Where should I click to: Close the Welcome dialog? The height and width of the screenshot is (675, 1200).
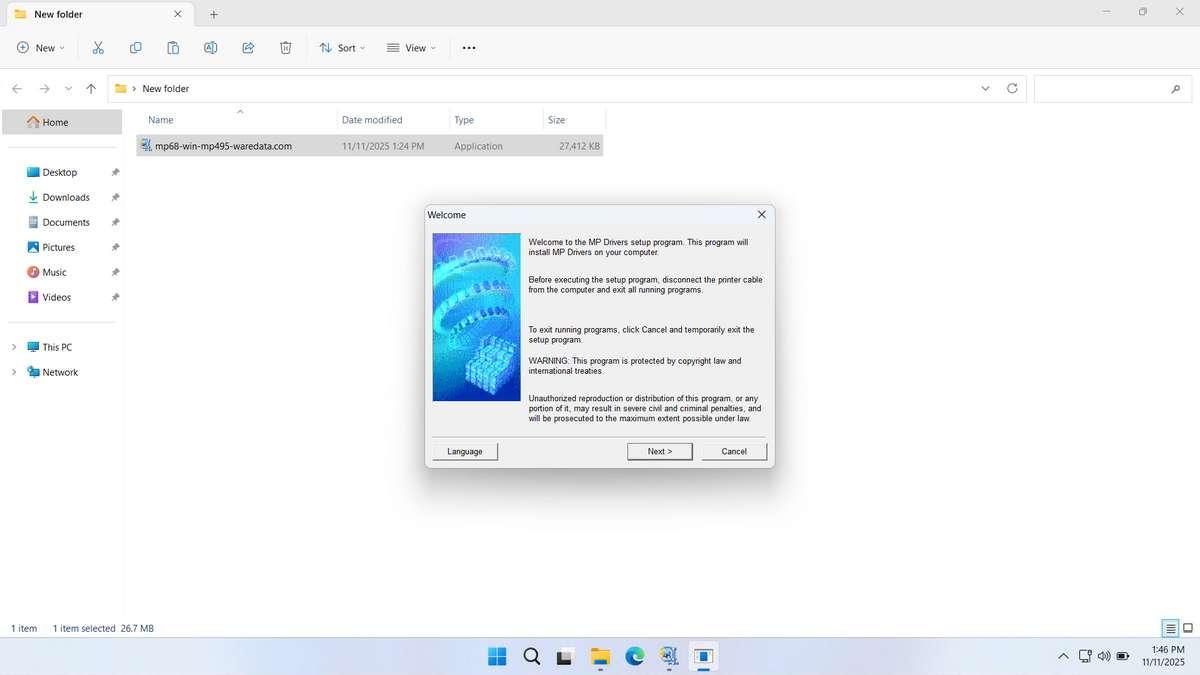(x=761, y=215)
